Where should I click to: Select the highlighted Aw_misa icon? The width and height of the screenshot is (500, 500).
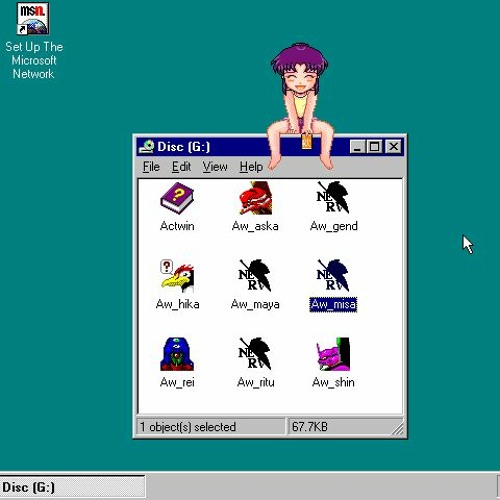click(333, 276)
